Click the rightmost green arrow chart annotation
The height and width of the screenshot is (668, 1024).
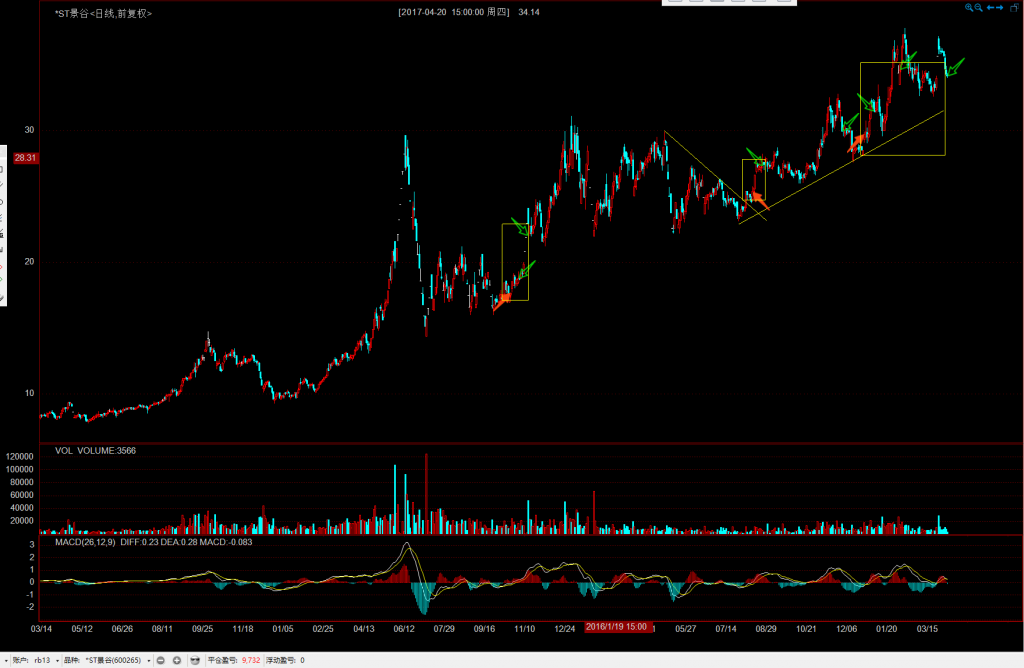click(955, 68)
